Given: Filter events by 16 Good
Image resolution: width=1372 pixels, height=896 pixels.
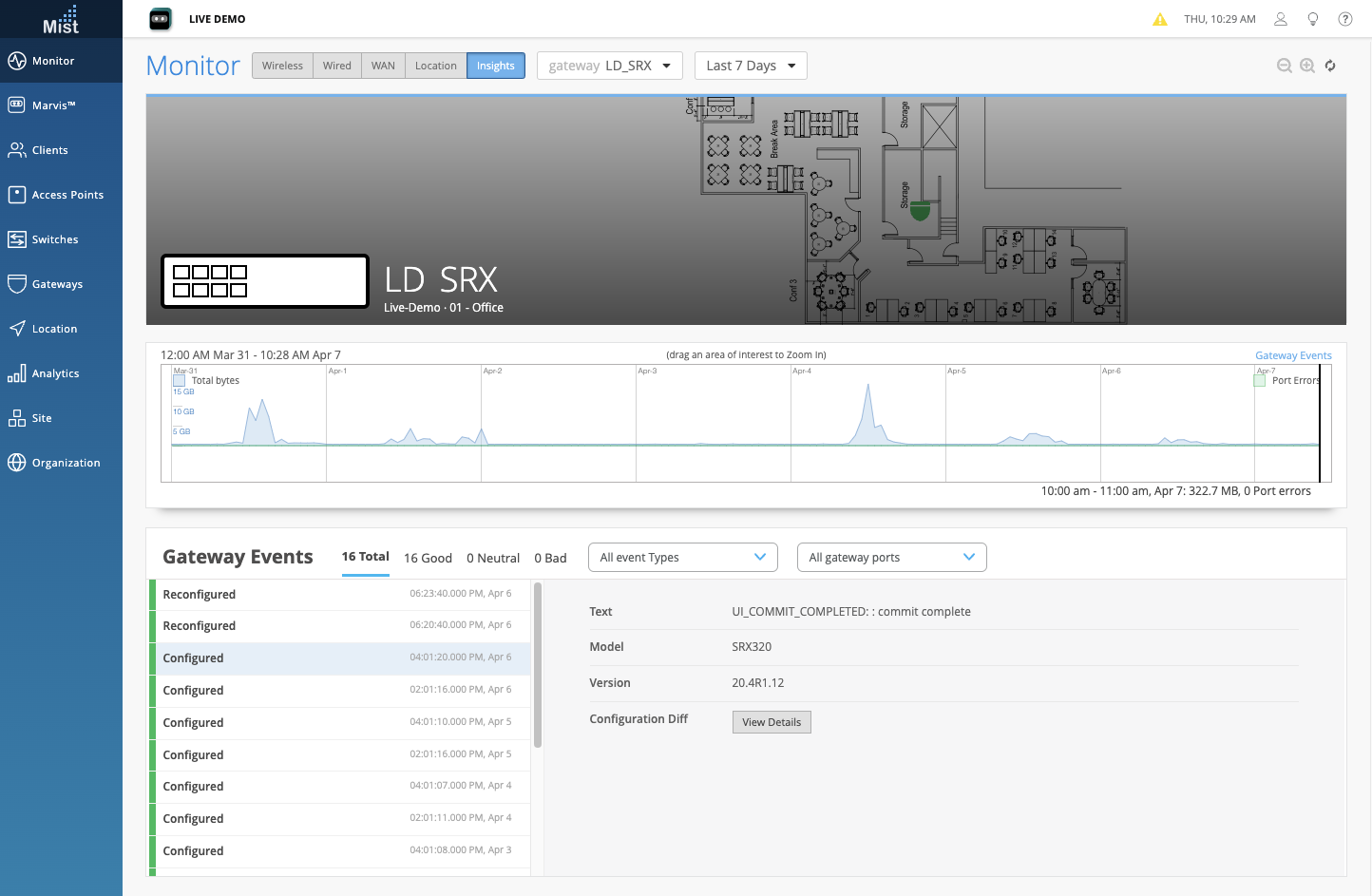Looking at the screenshot, I should point(428,558).
